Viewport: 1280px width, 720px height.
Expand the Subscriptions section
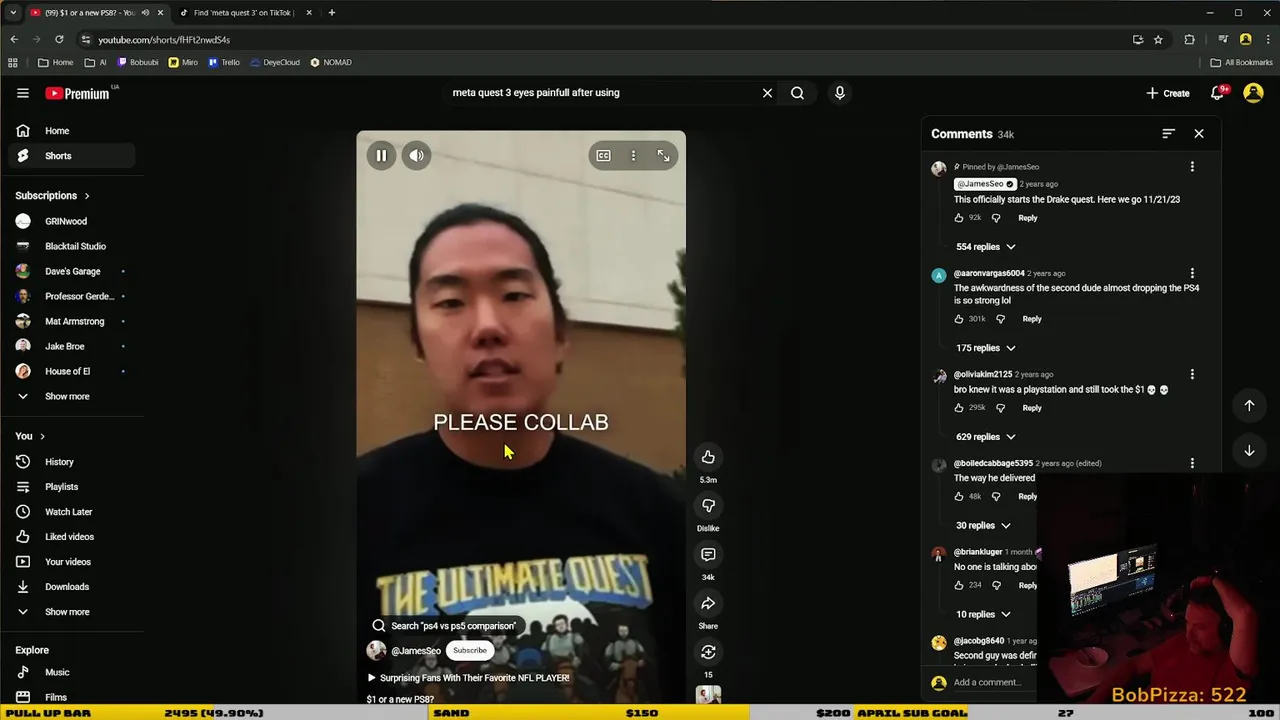52,196
